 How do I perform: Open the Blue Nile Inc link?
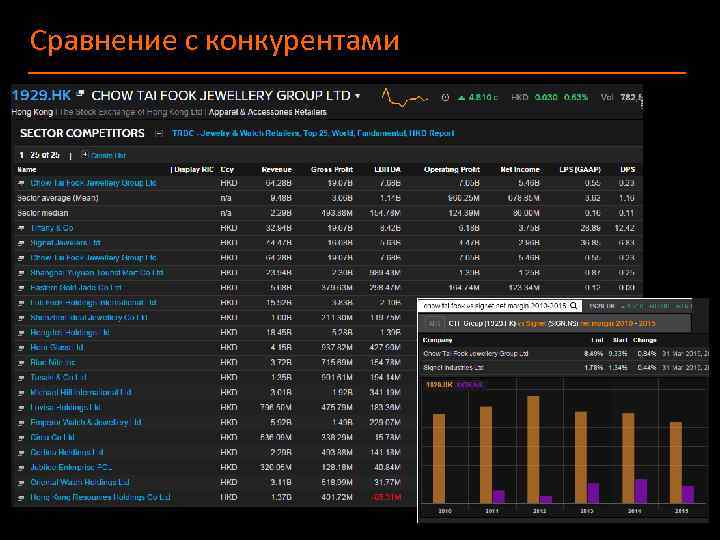pos(52,363)
